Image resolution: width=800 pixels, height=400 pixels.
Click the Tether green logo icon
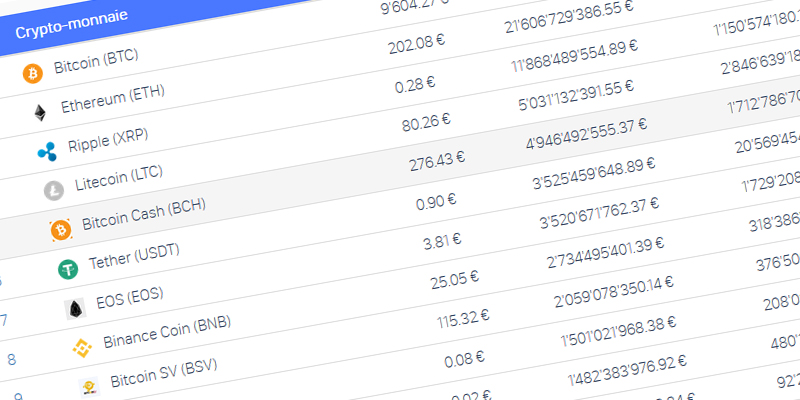[x=68, y=269]
